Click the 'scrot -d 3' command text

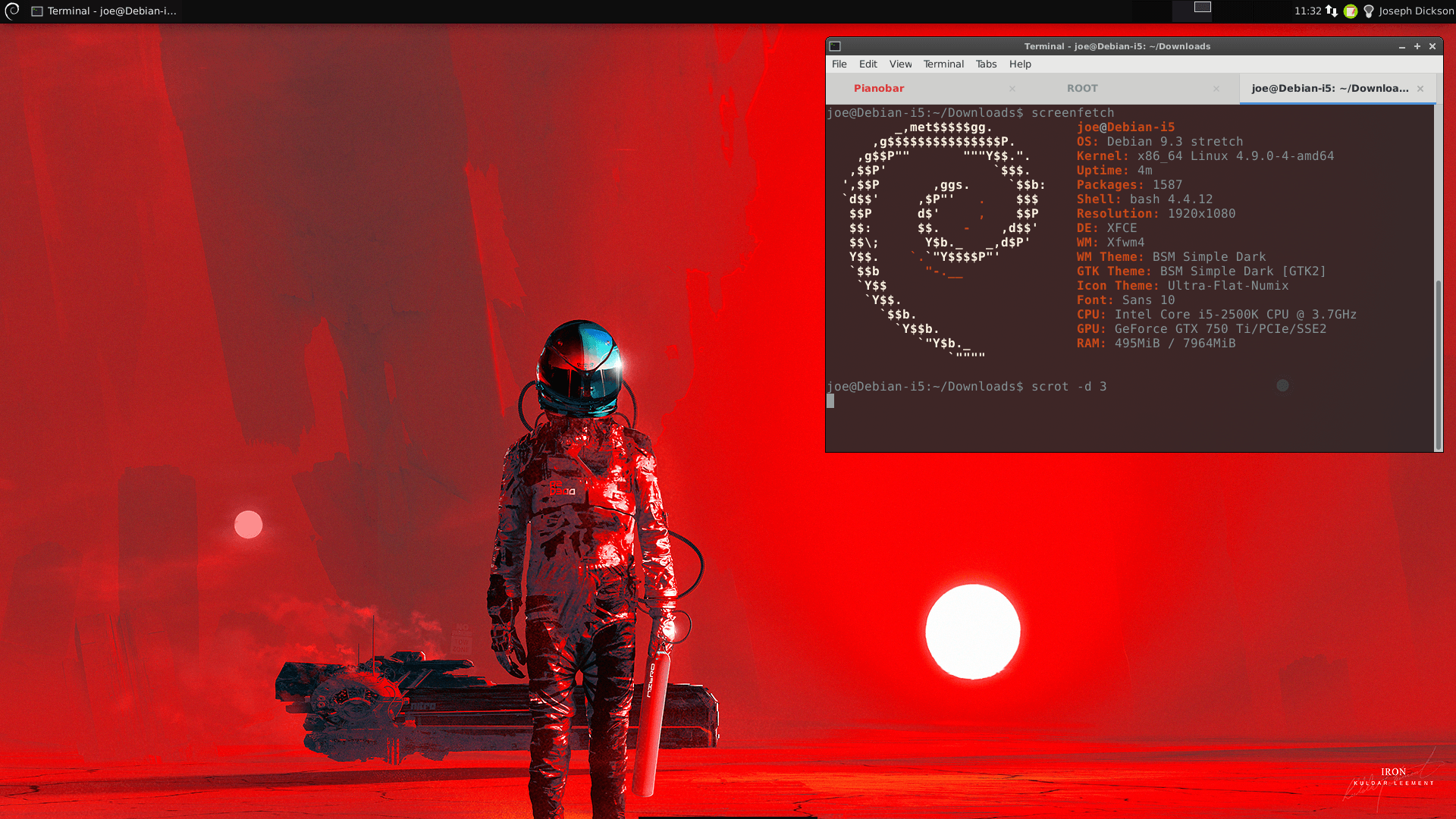tap(1068, 387)
